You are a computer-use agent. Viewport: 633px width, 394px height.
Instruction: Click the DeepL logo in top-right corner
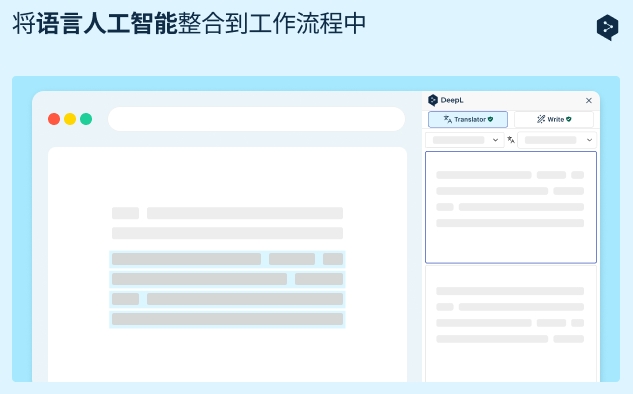click(x=607, y=27)
